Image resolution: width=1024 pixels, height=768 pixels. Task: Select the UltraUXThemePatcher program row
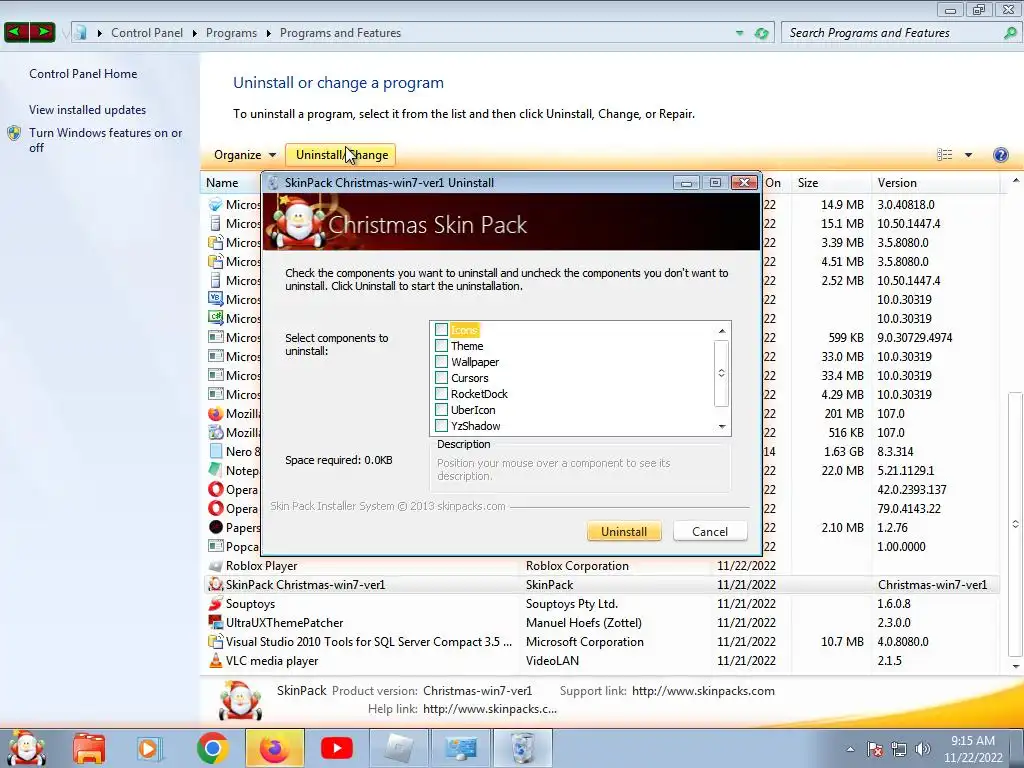[601, 622]
